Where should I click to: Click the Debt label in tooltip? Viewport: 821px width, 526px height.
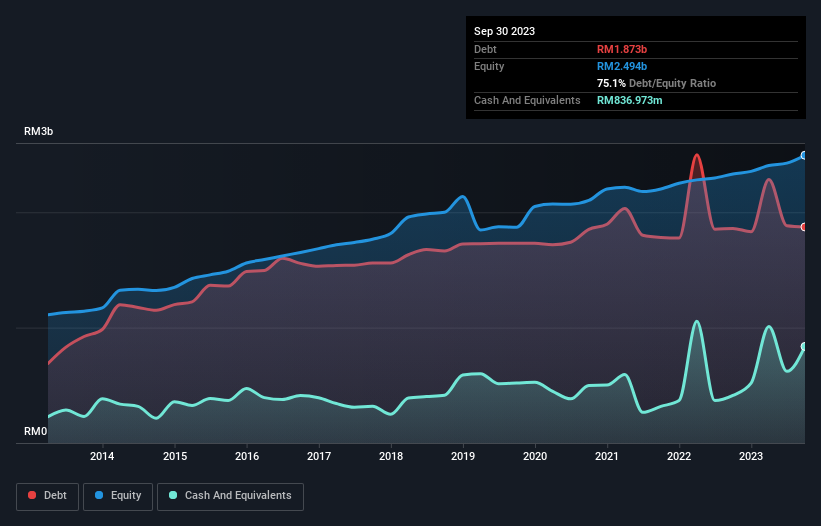pos(485,49)
